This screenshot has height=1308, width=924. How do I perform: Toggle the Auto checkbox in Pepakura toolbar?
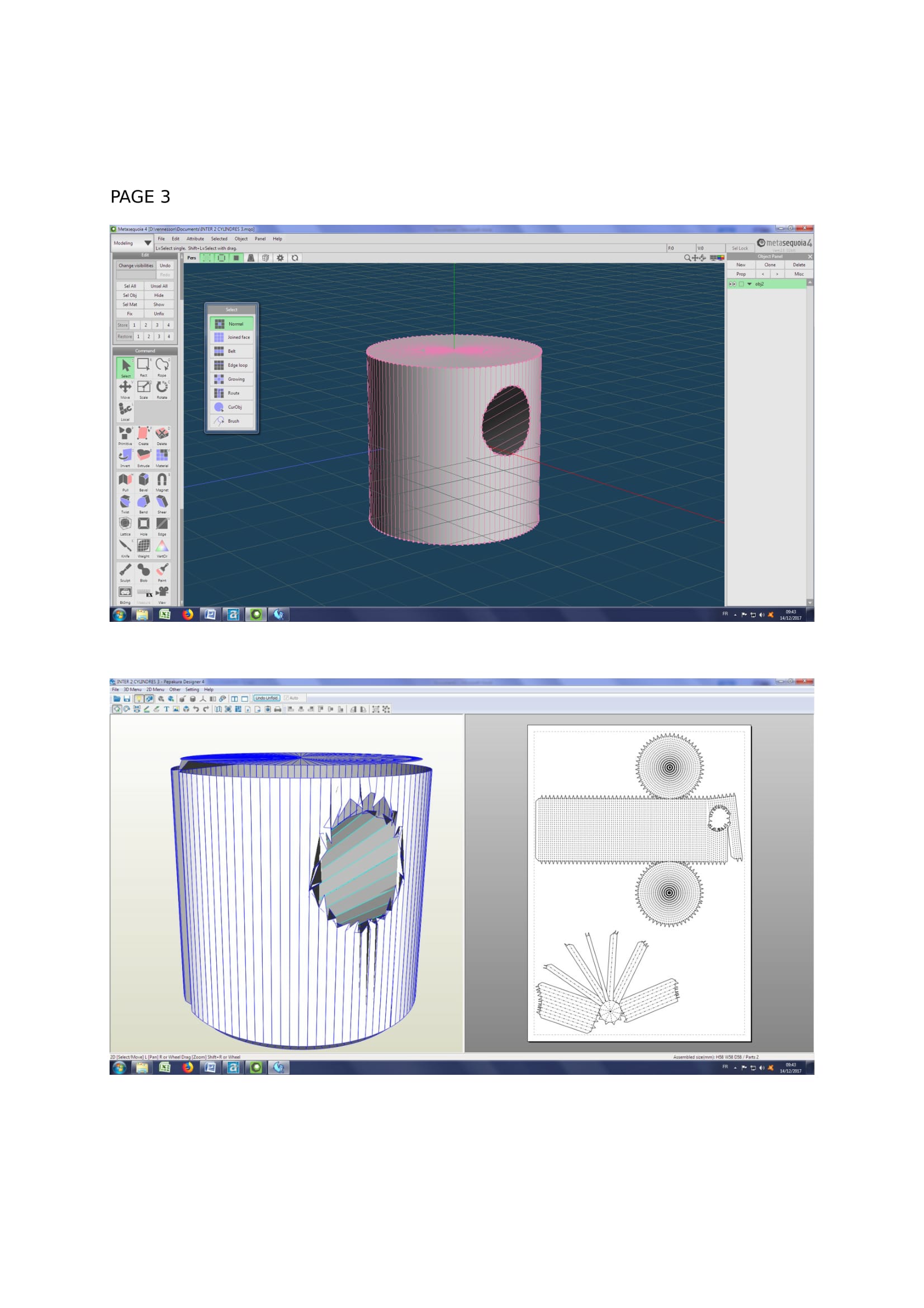click(286, 698)
